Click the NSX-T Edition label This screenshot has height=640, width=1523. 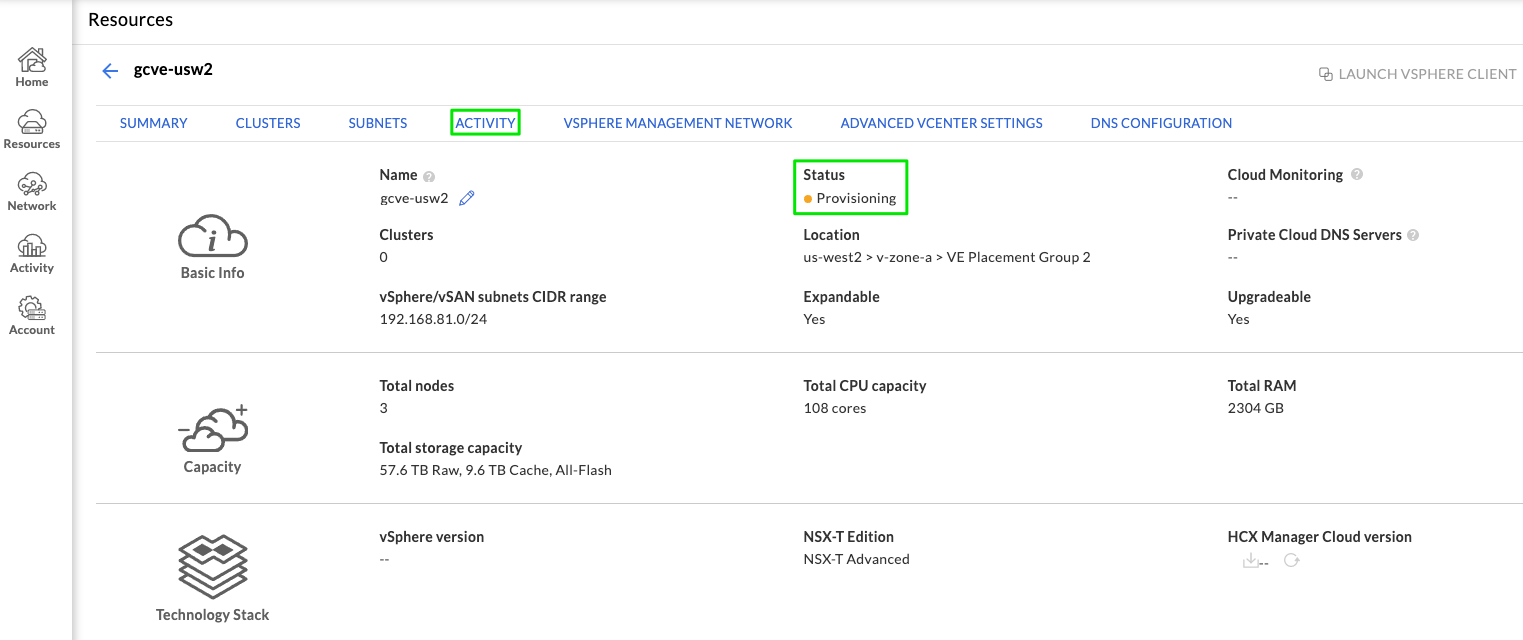(848, 537)
